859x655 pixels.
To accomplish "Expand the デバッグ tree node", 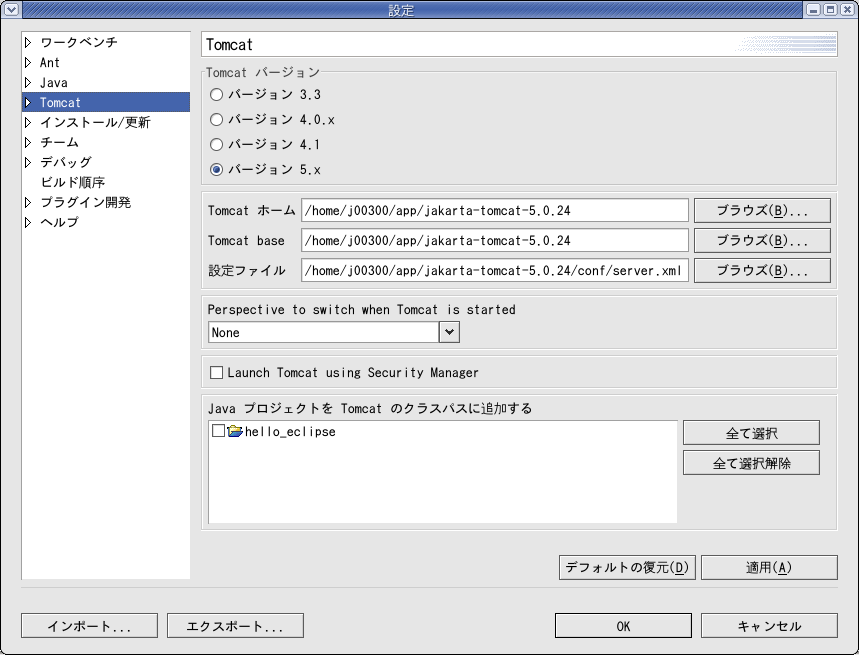I will point(28,162).
